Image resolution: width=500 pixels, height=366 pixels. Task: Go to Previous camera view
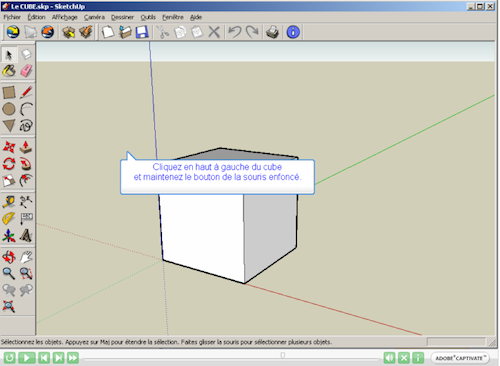(9, 290)
